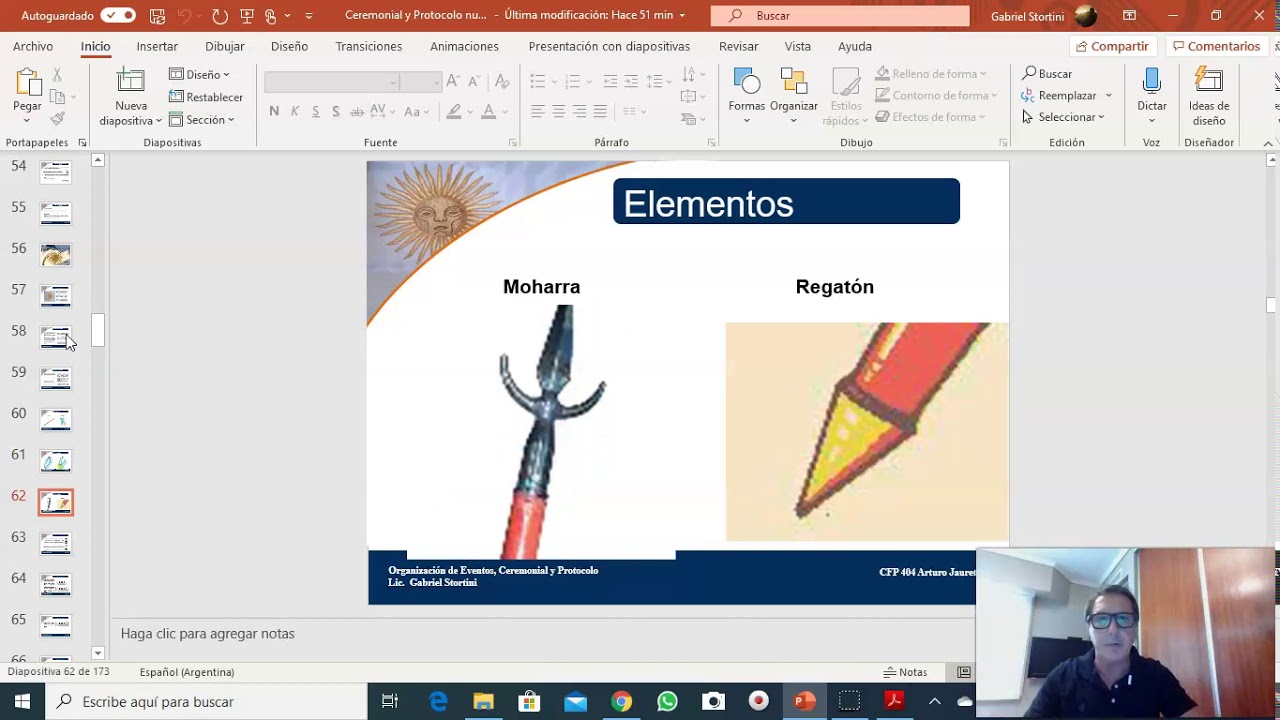Open Relleno de forma dropdown
1280x720 pixels.
(x=931, y=74)
